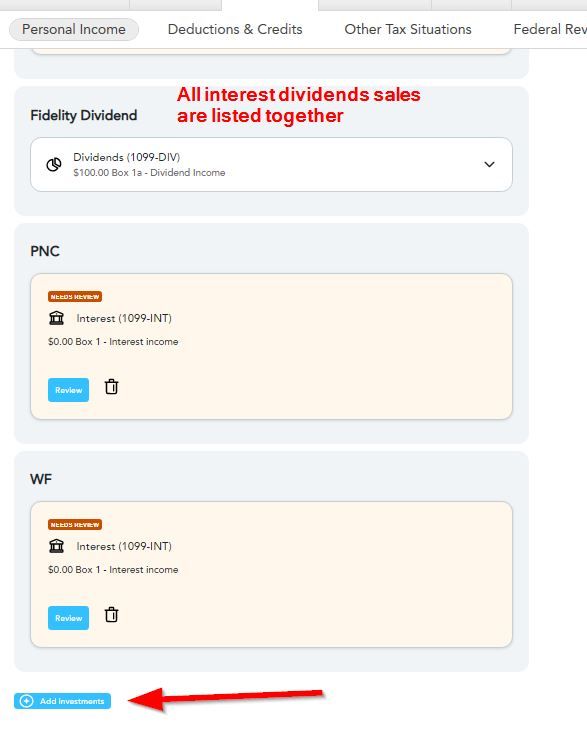Screen dimensions: 587x755
Task: Switch to Deductions & Credits tab
Action: point(235,29)
